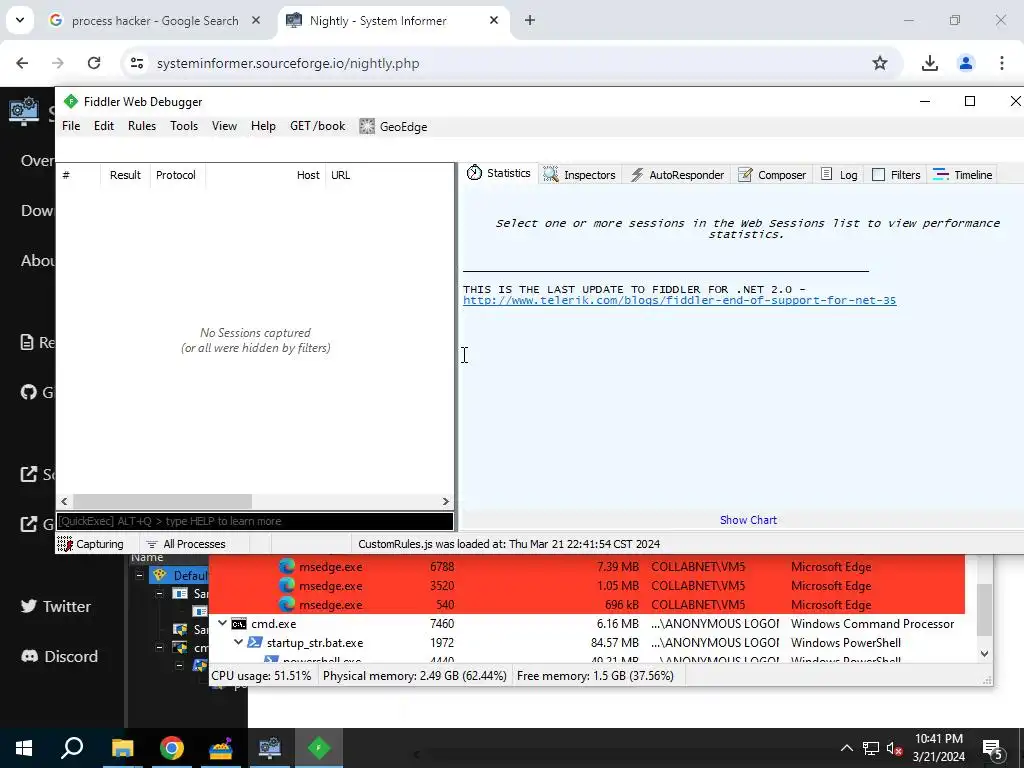Open the View menu in Fiddler
Image resolution: width=1024 pixels, height=768 pixels.
click(224, 126)
